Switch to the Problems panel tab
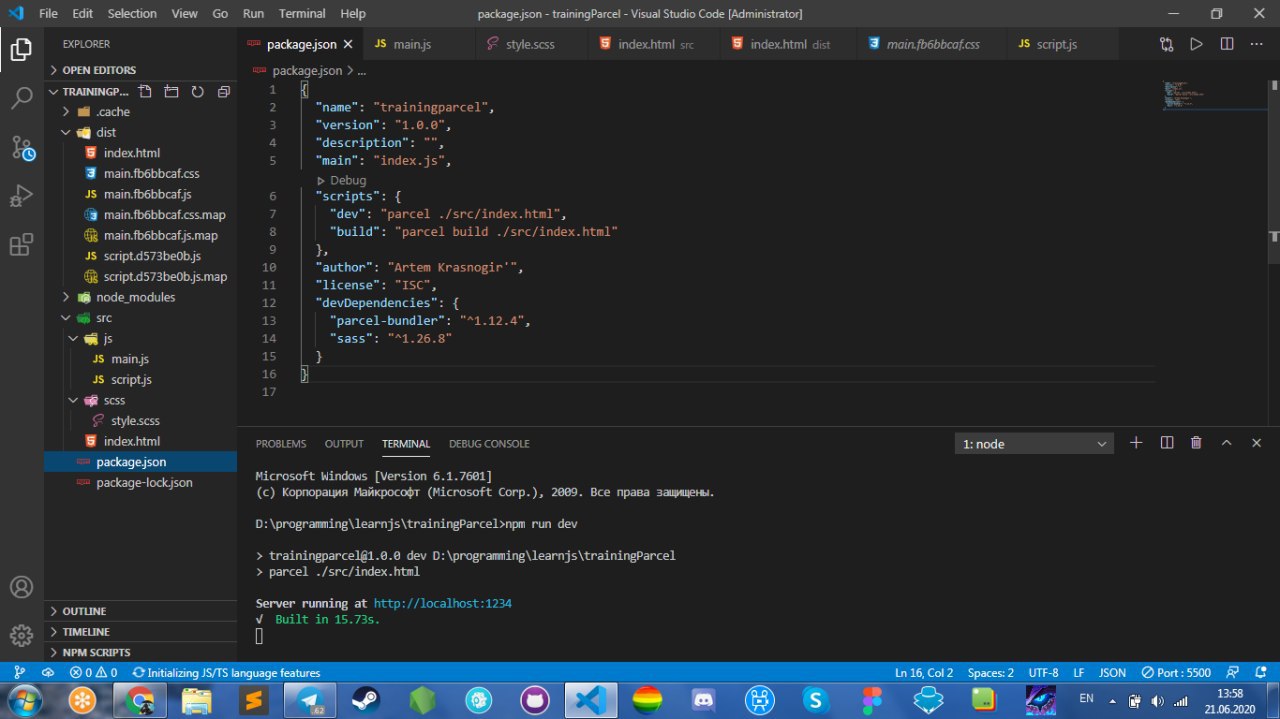 pos(281,444)
